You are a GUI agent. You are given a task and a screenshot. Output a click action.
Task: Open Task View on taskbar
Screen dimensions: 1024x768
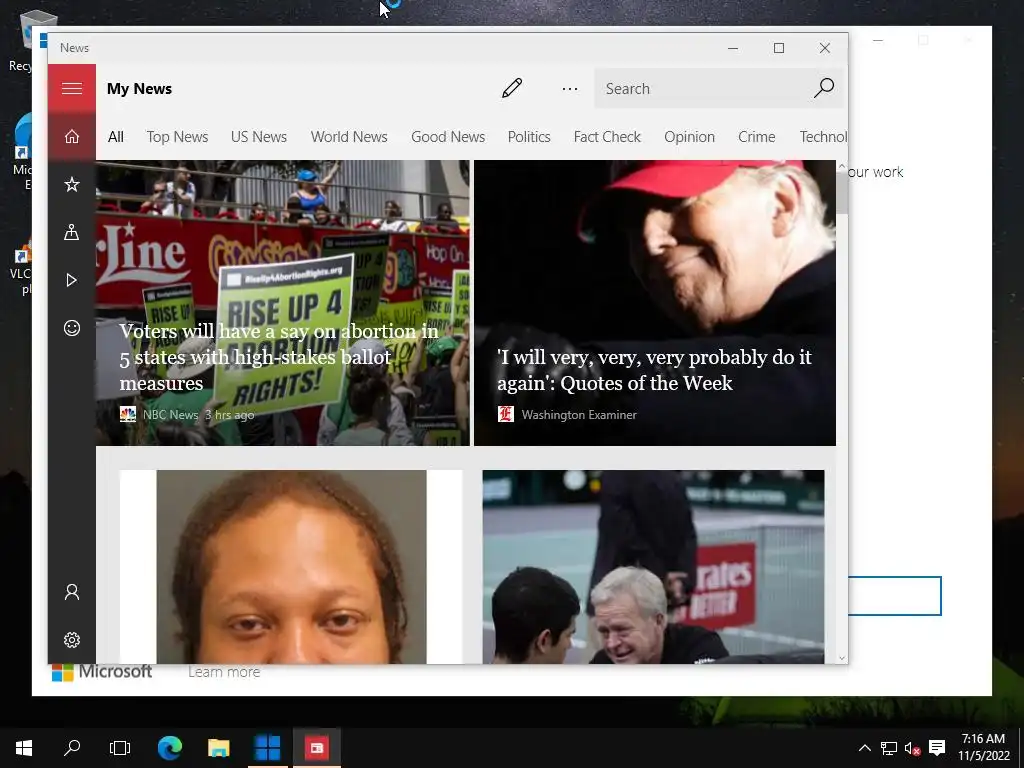click(x=120, y=748)
